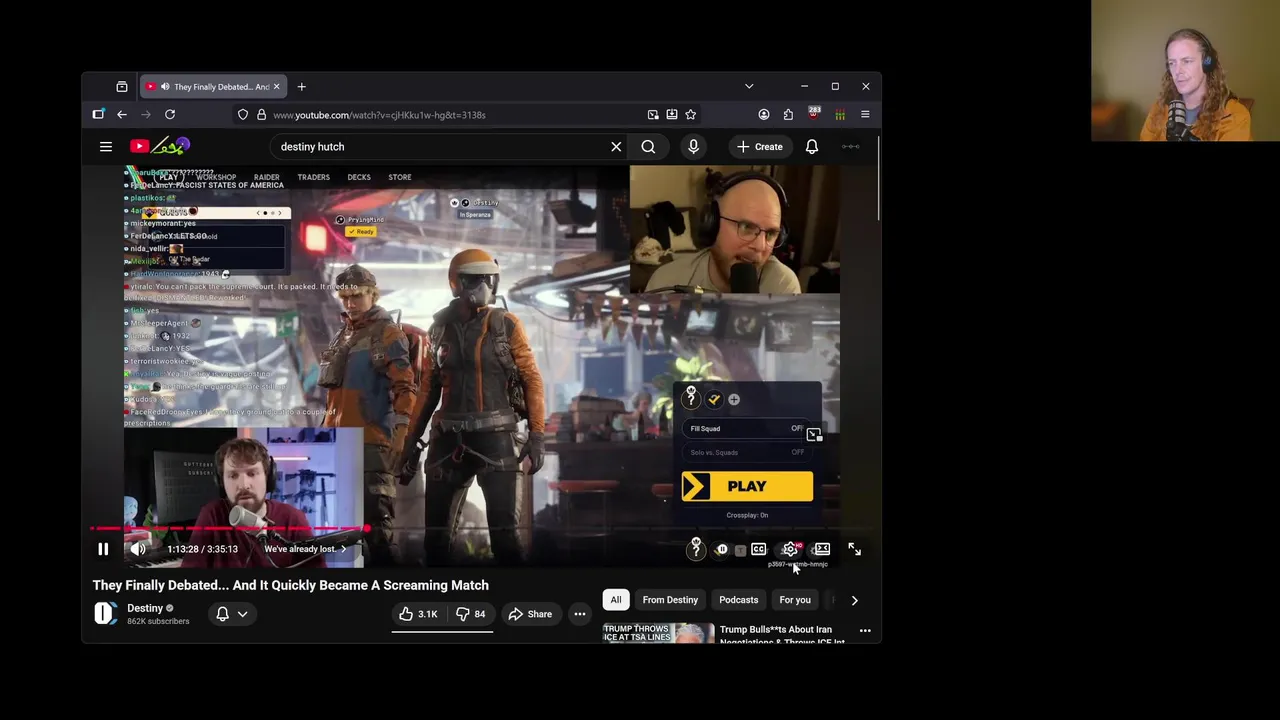The width and height of the screenshot is (1280, 720).
Task: Go back in browser history
Action: coord(122,115)
